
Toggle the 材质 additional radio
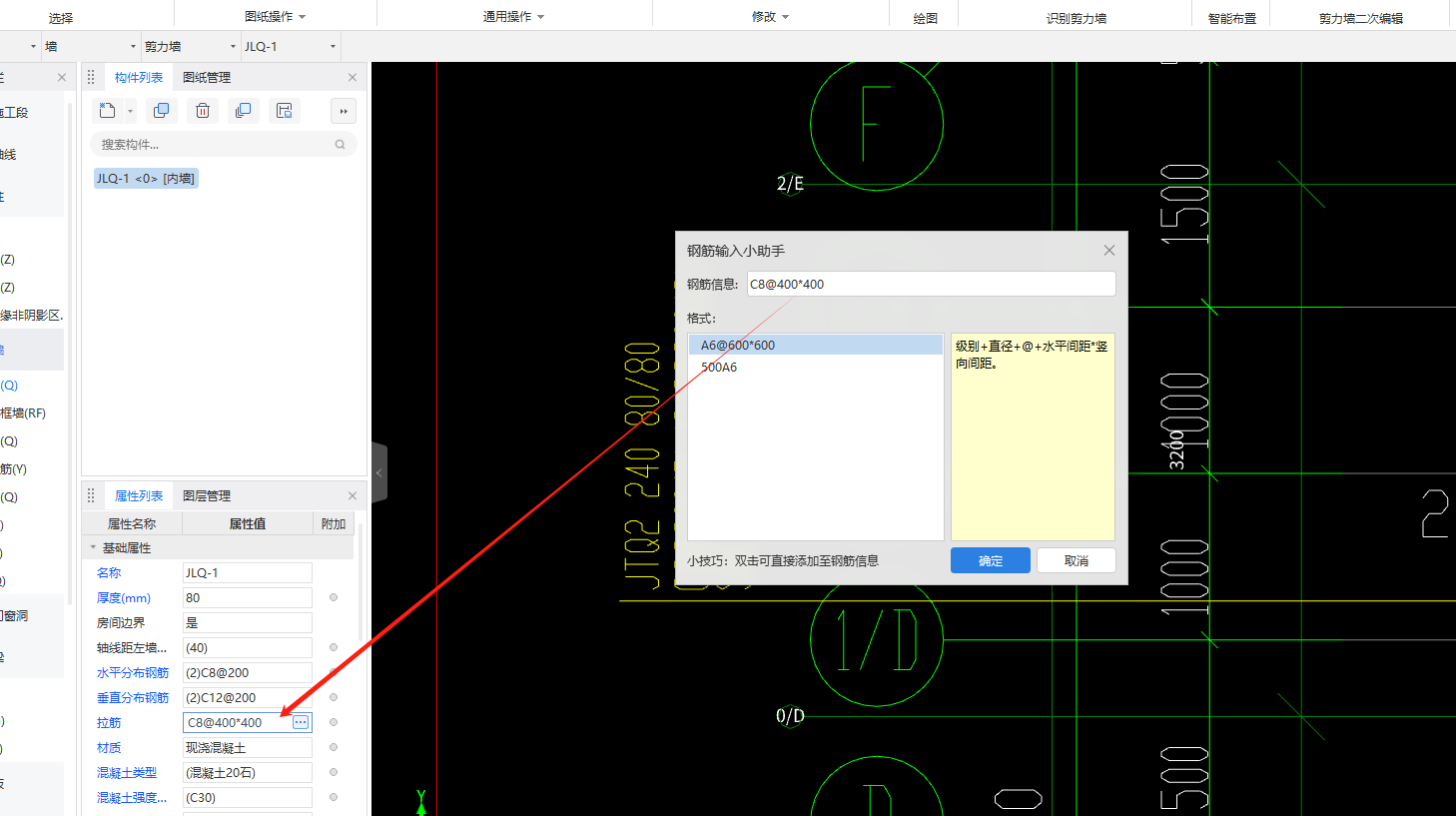click(x=334, y=747)
